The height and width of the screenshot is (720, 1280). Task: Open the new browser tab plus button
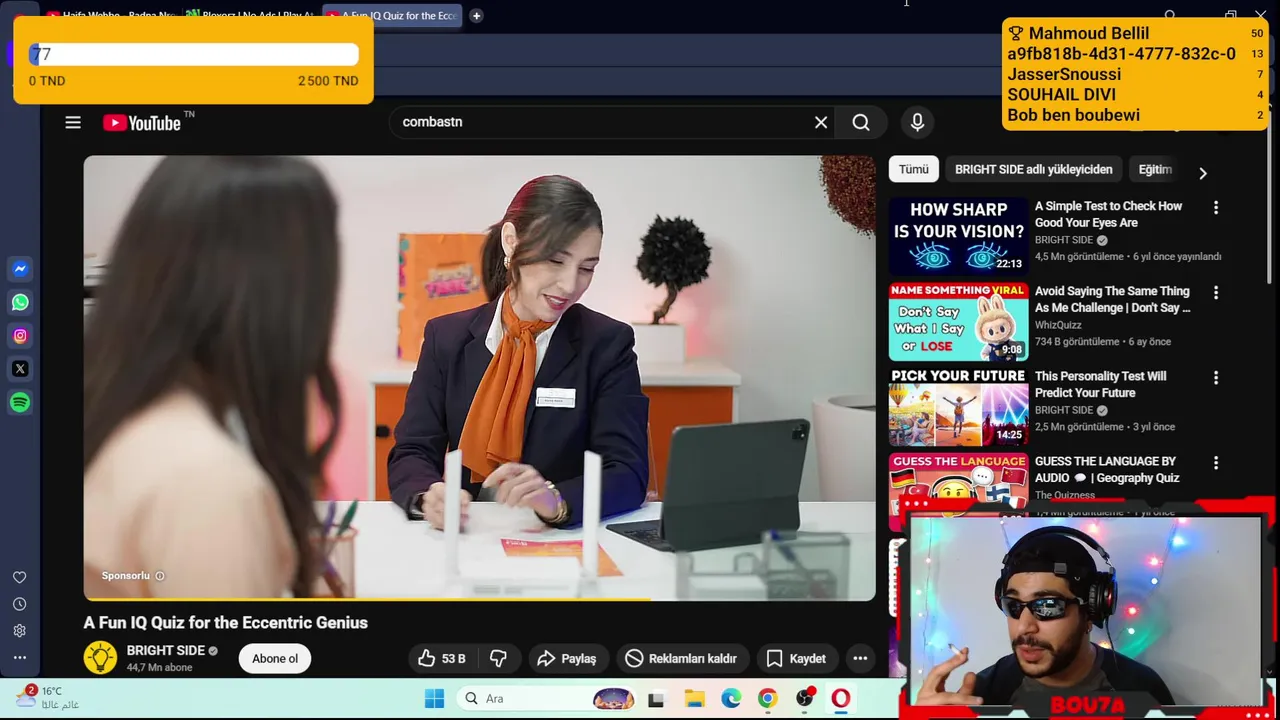(x=477, y=16)
